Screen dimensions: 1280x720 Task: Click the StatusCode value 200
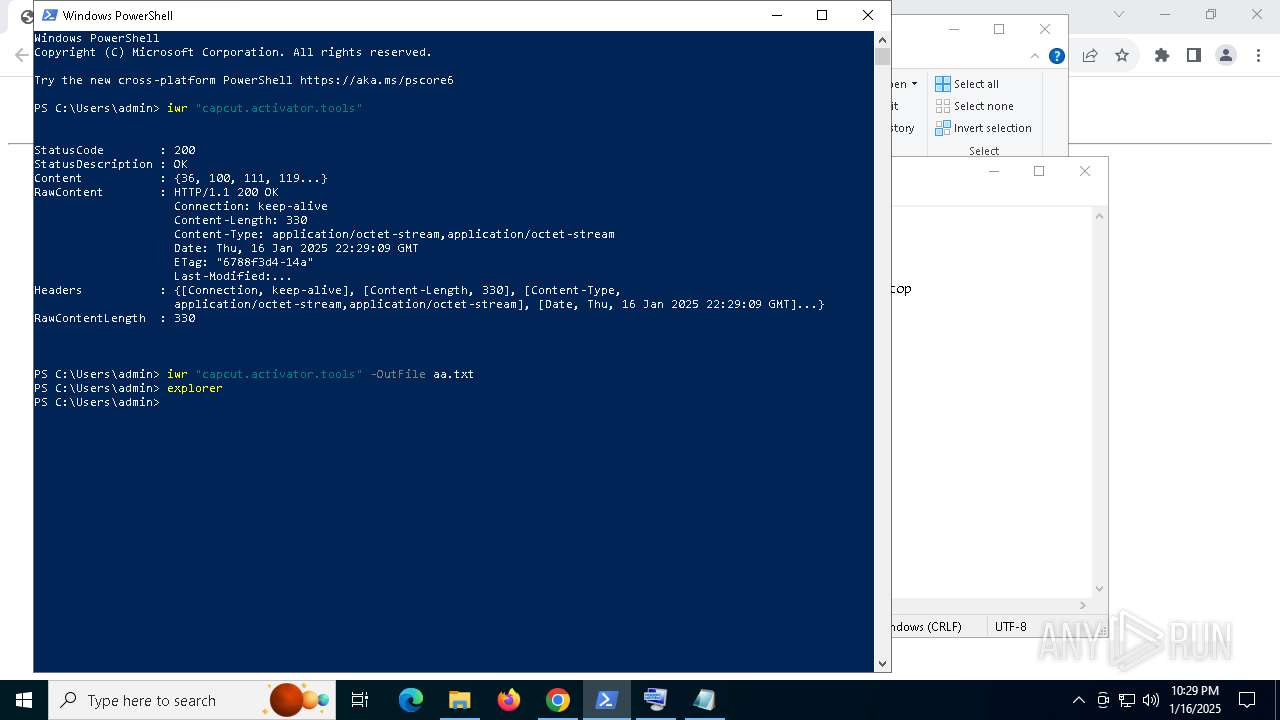tap(185, 150)
